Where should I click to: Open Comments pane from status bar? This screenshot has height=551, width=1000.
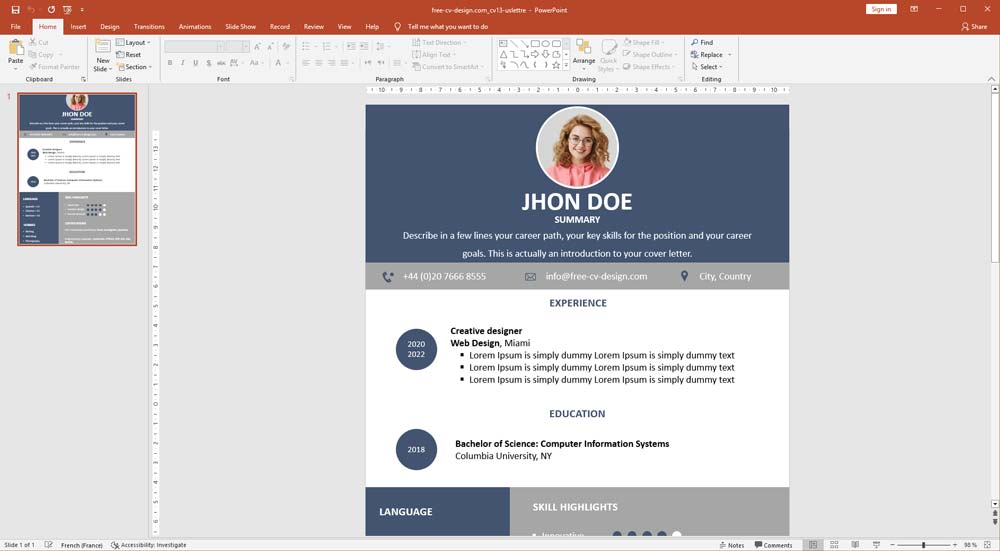774,545
